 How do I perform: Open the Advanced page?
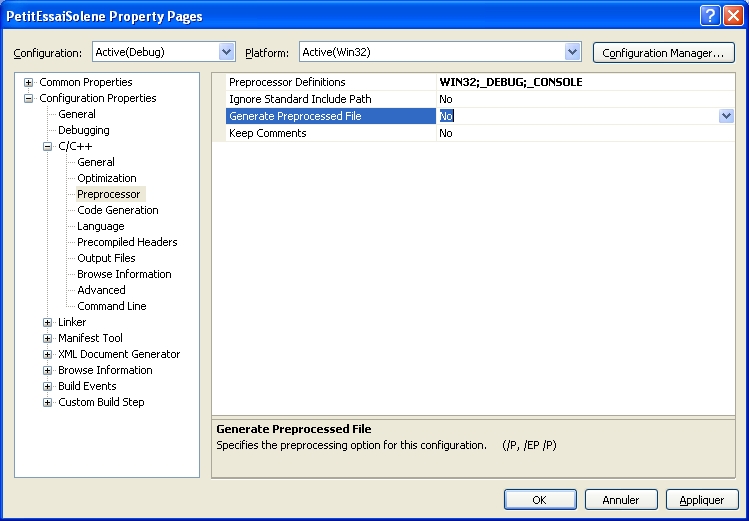101,290
